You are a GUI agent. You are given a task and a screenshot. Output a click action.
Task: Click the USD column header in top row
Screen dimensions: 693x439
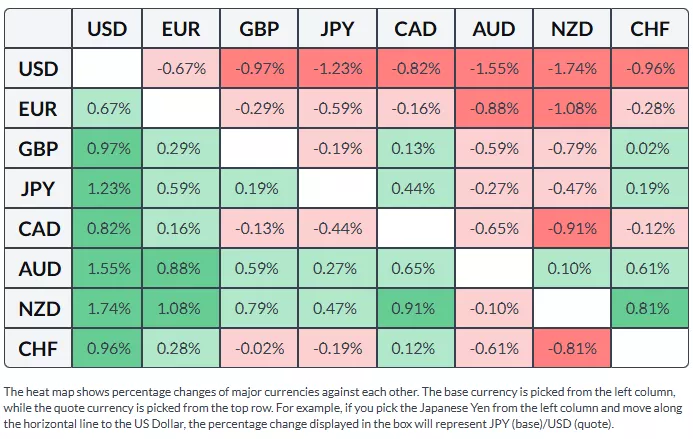pos(107,29)
